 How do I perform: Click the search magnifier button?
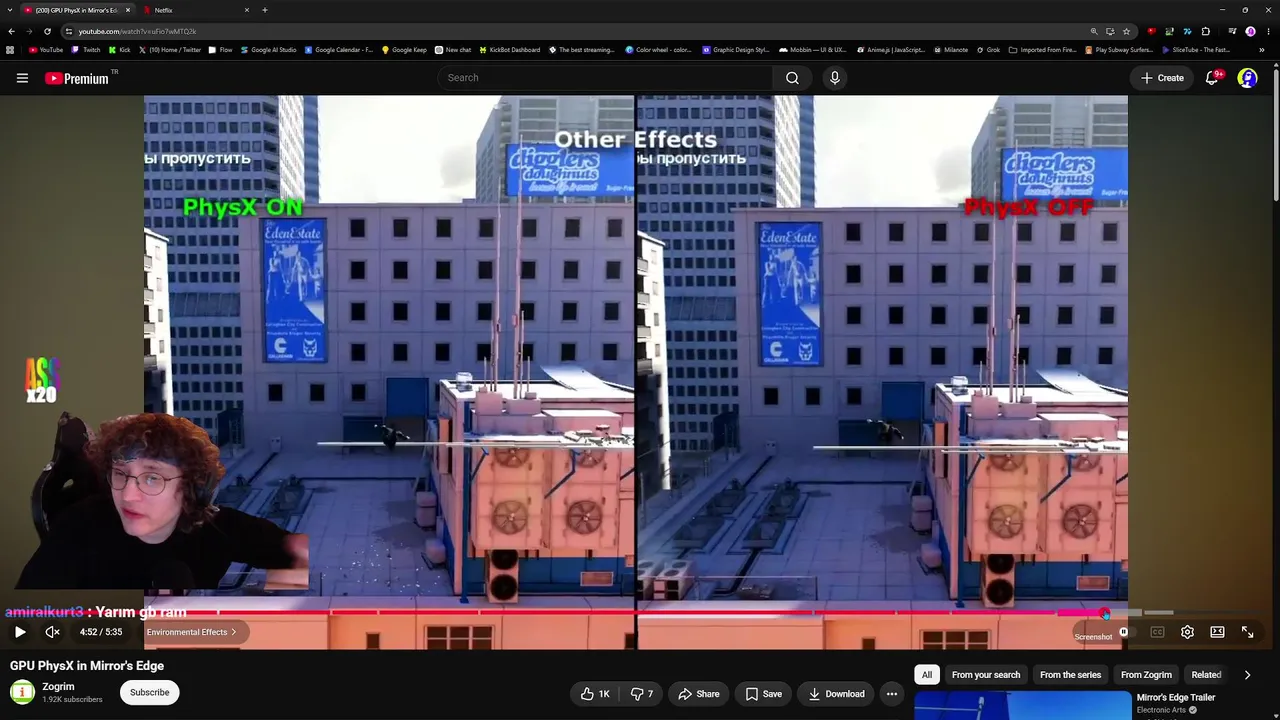click(792, 78)
